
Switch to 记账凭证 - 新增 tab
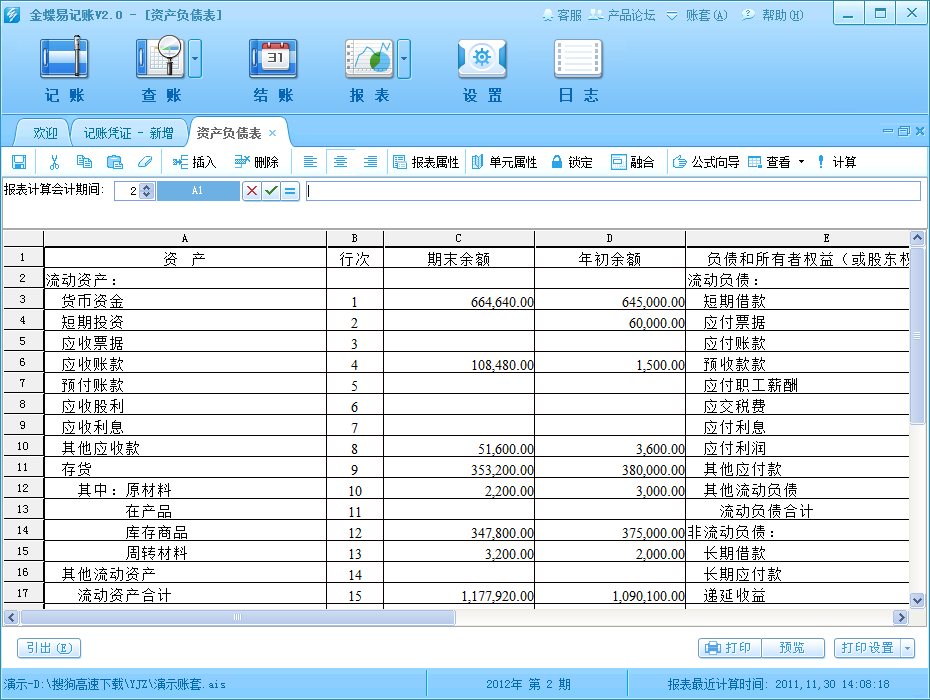128,133
